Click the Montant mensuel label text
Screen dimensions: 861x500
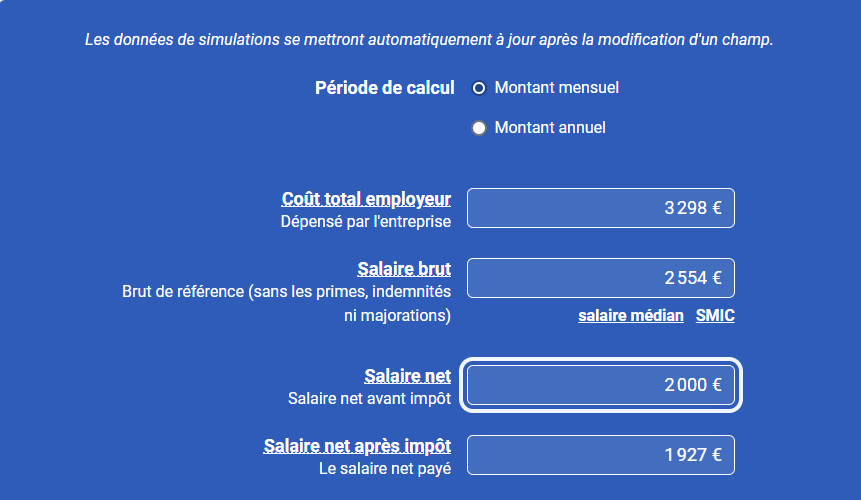556,88
